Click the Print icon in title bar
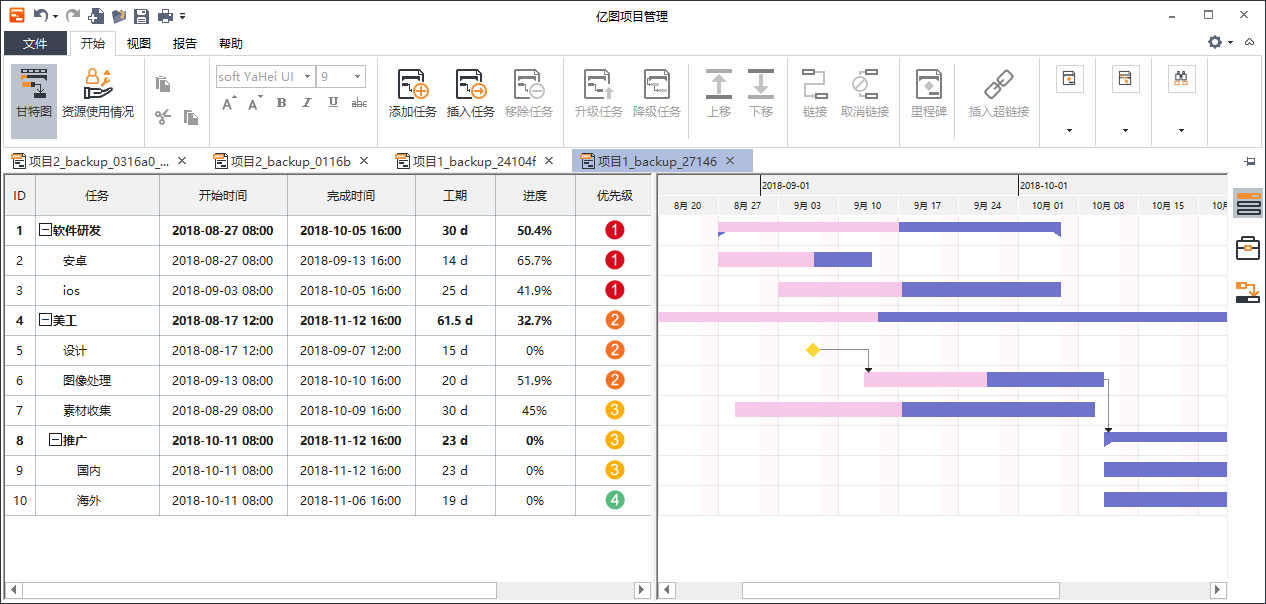 click(x=165, y=16)
